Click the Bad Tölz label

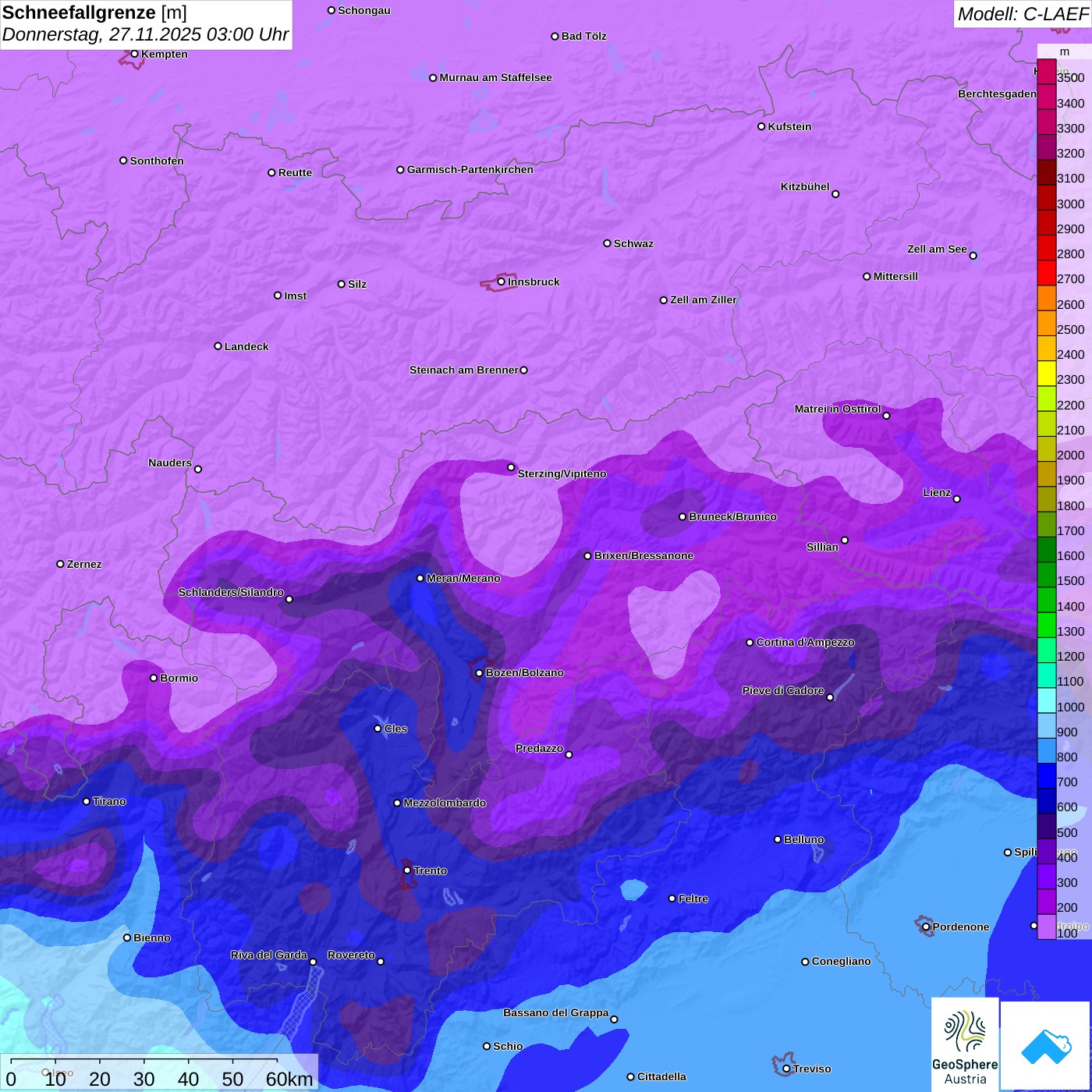tap(583, 36)
